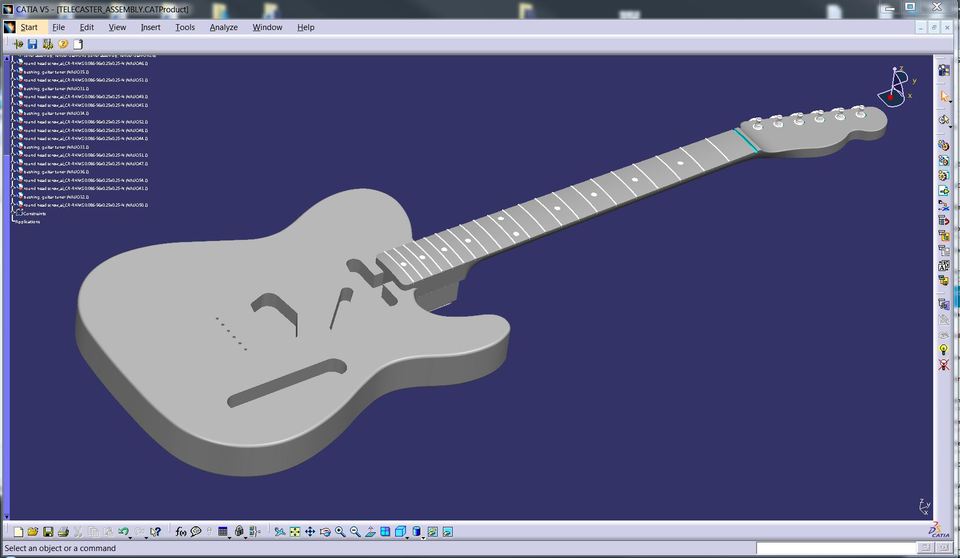Click the New Product icon in right toolbar
The width and height of the screenshot is (960, 558).
943,160
